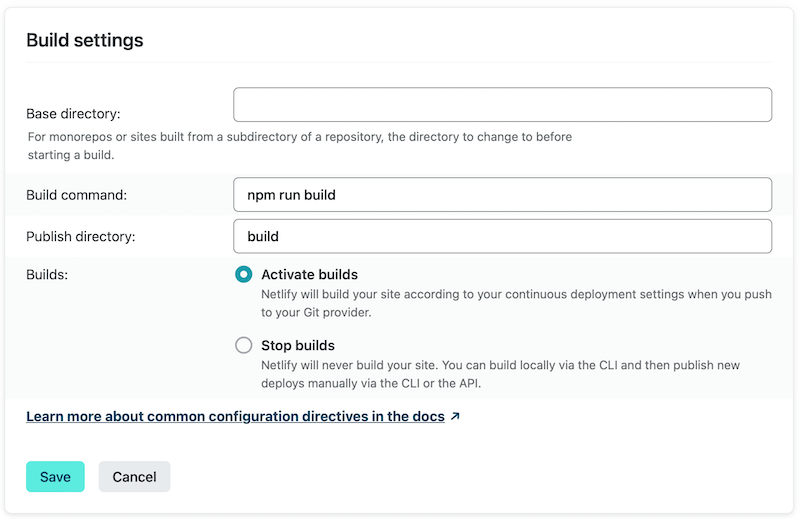Select the Activate builds radio button

tap(244, 274)
